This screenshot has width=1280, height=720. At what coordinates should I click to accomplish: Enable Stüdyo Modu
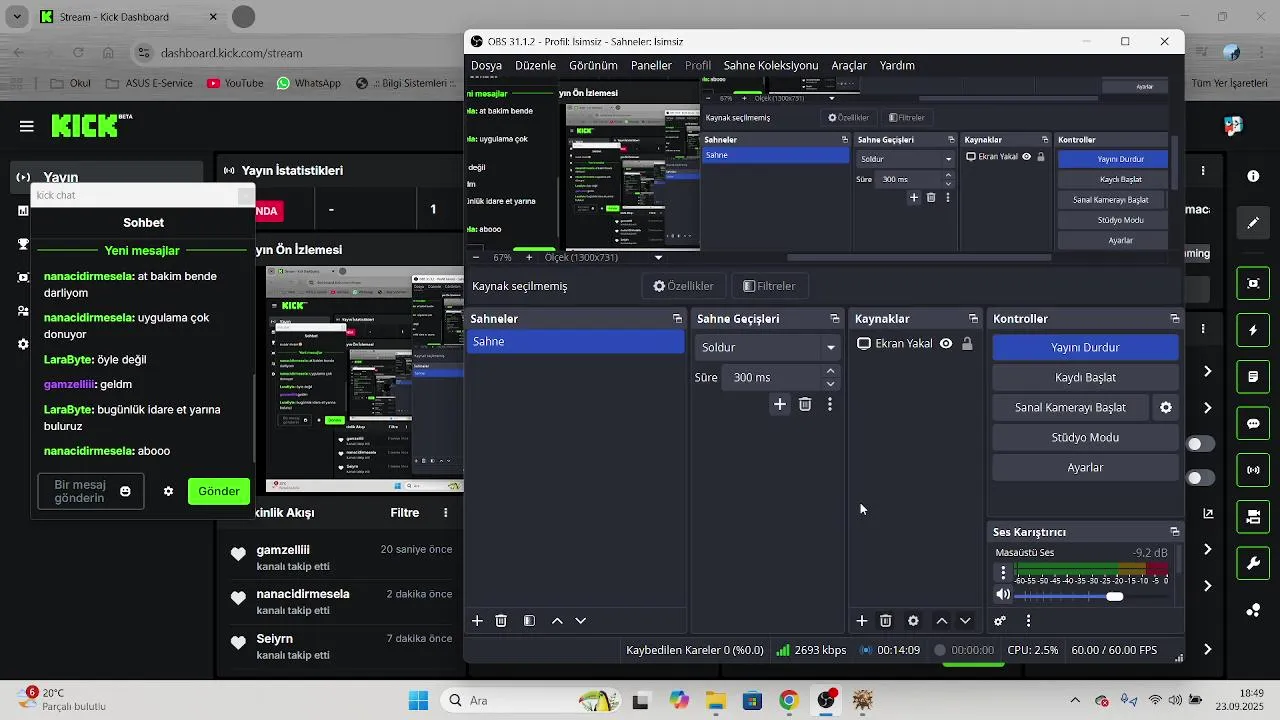(x=1085, y=437)
